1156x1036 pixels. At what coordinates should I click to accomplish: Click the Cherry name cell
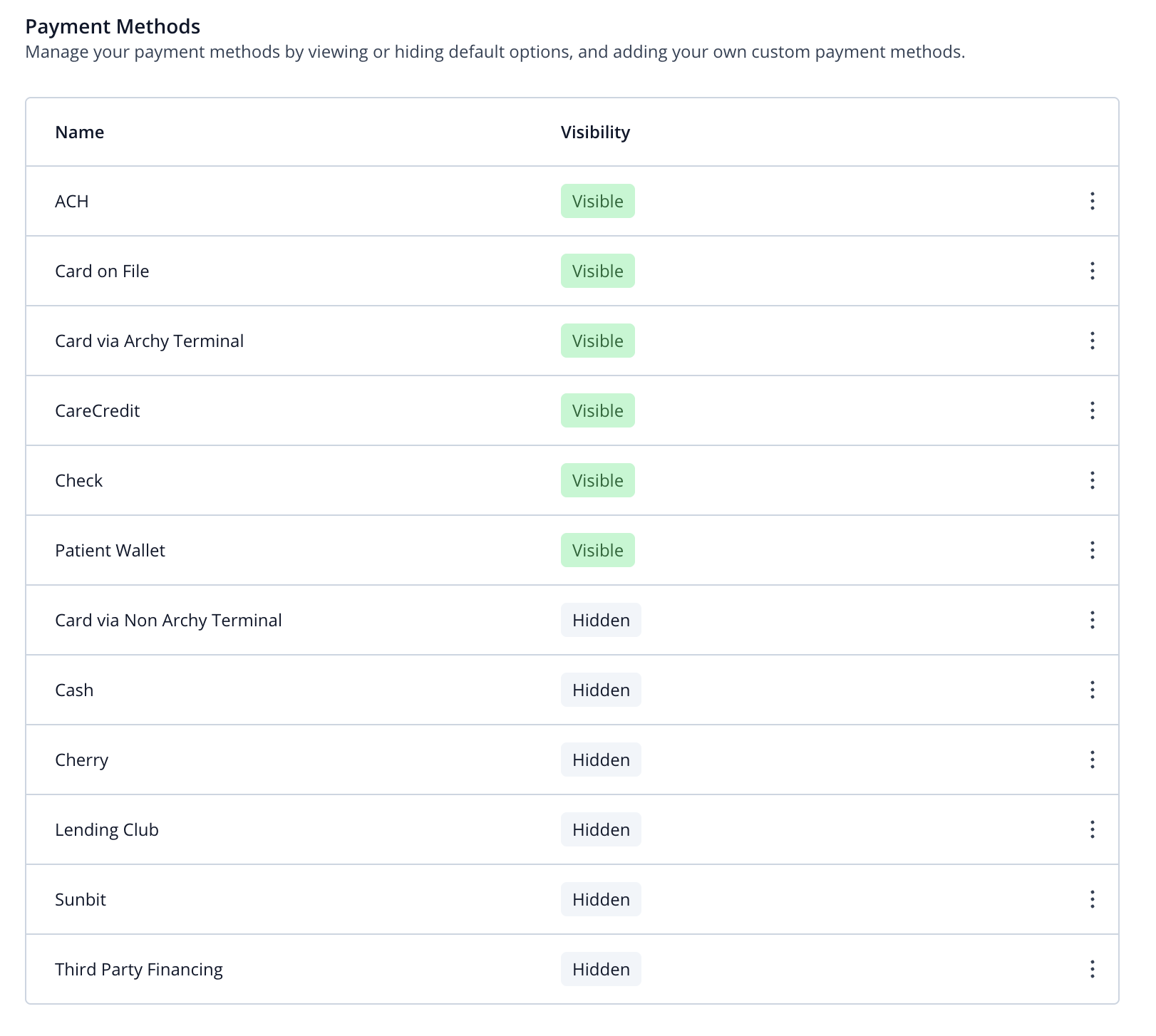[x=82, y=760]
